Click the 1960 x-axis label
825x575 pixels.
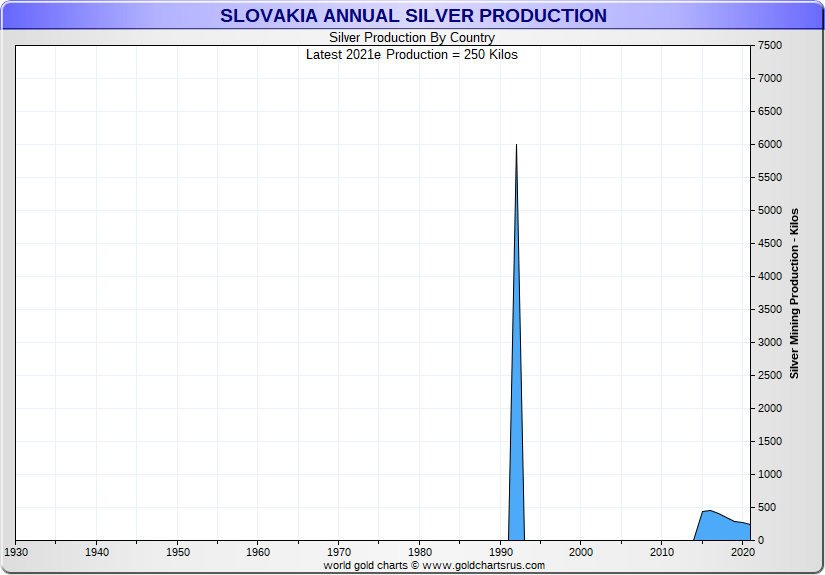click(258, 552)
